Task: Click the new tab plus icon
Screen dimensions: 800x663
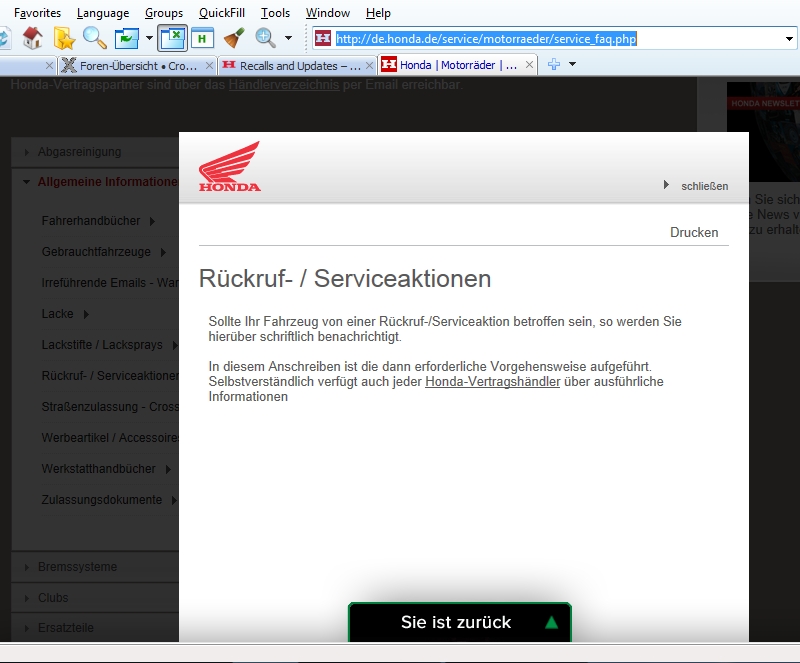Action: (553, 65)
